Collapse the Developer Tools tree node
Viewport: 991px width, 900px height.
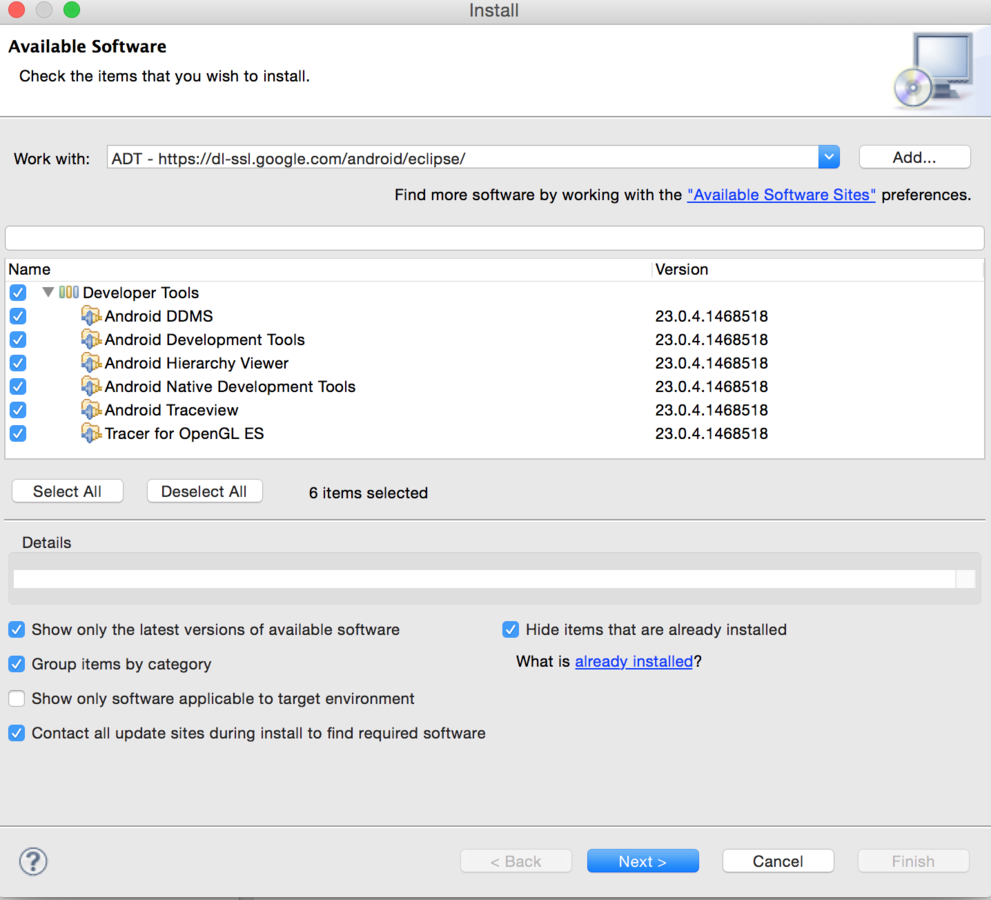(47, 292)
